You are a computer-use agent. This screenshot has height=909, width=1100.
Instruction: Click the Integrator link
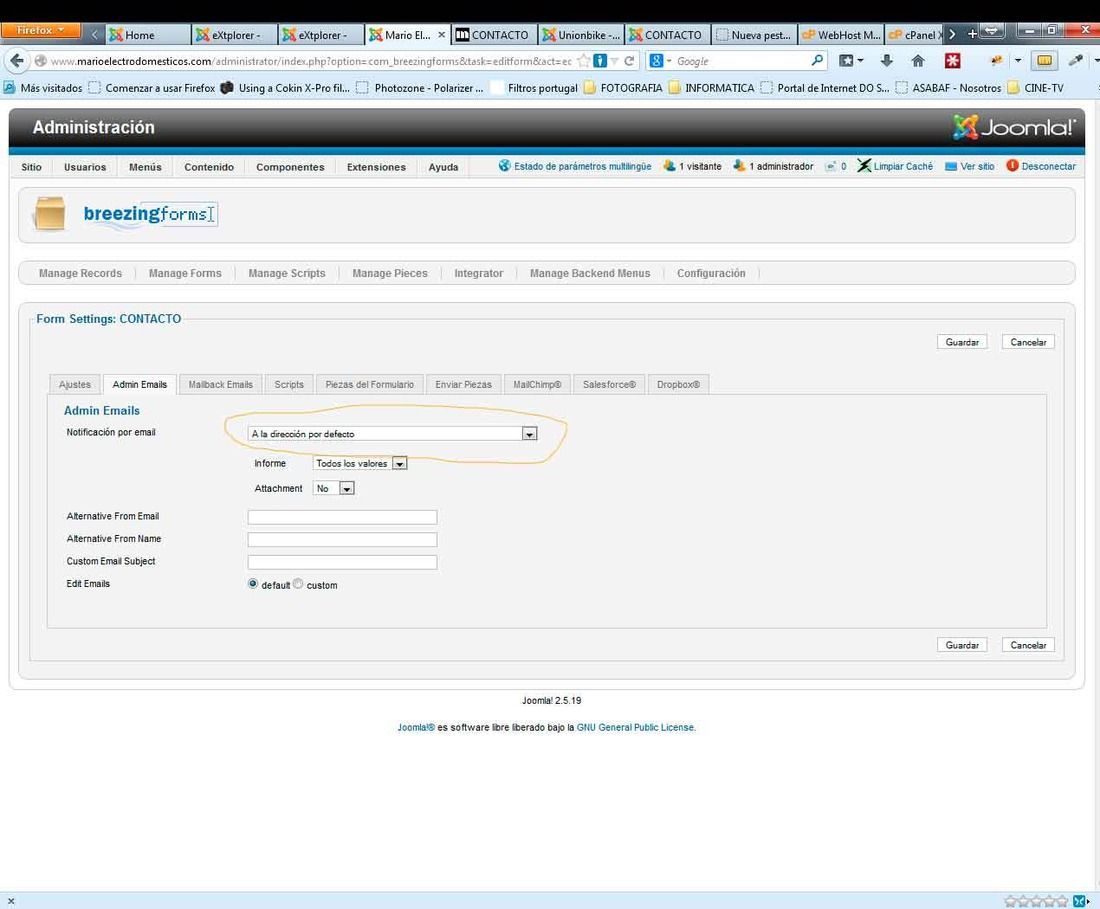(478, 274)
